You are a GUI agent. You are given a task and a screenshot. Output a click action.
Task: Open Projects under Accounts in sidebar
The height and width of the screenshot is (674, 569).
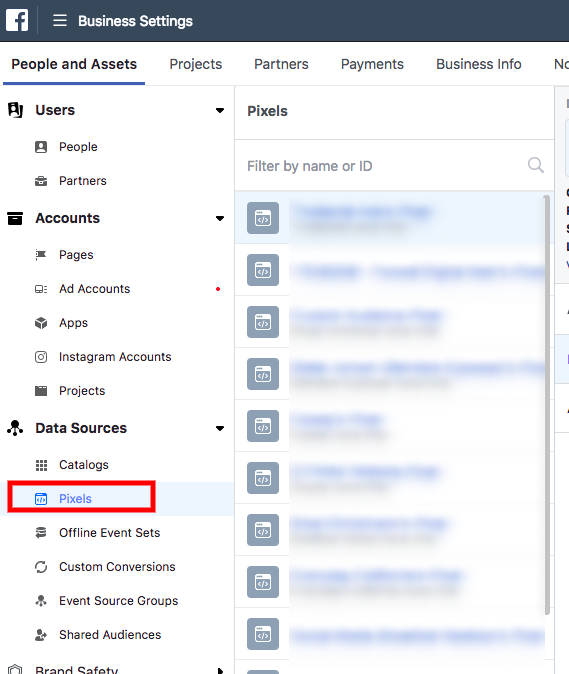pos(82,391)
